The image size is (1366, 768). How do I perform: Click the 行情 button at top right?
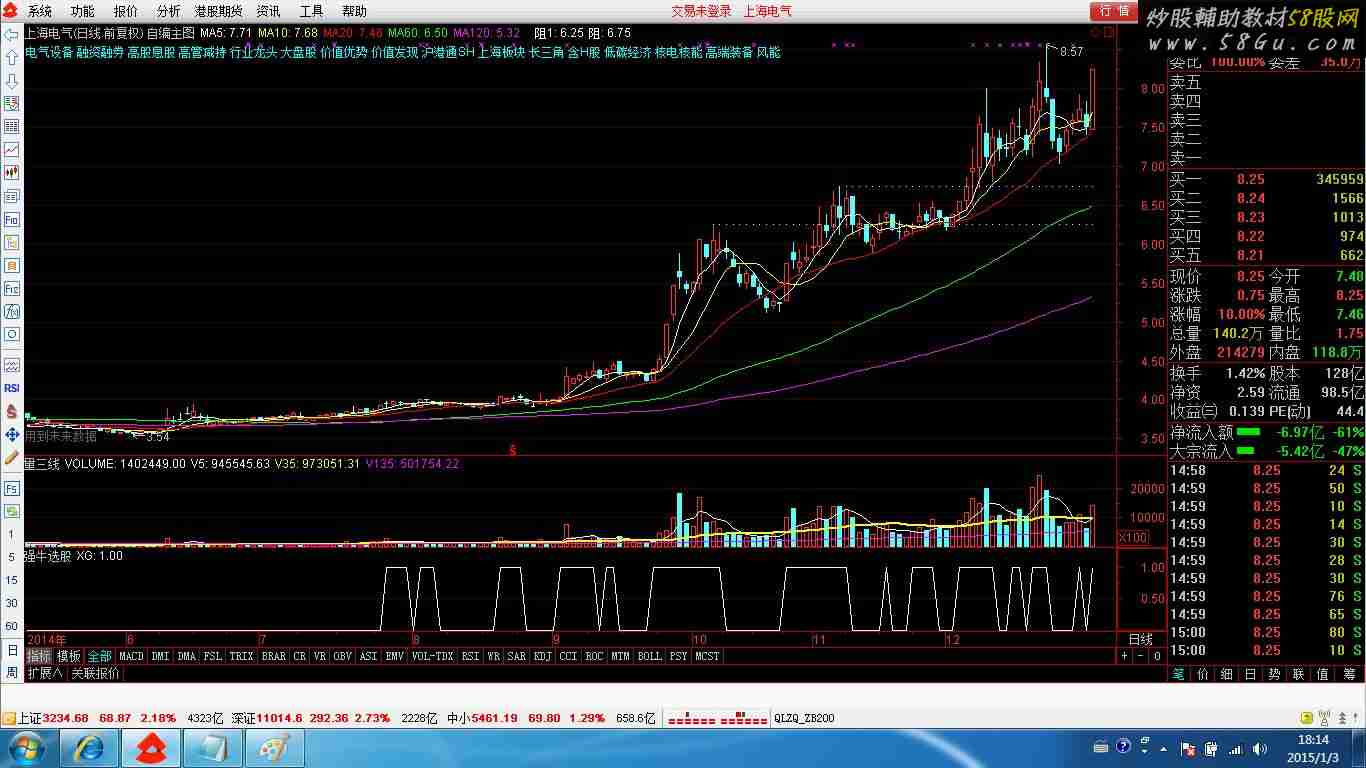(x=1114, y=11)
